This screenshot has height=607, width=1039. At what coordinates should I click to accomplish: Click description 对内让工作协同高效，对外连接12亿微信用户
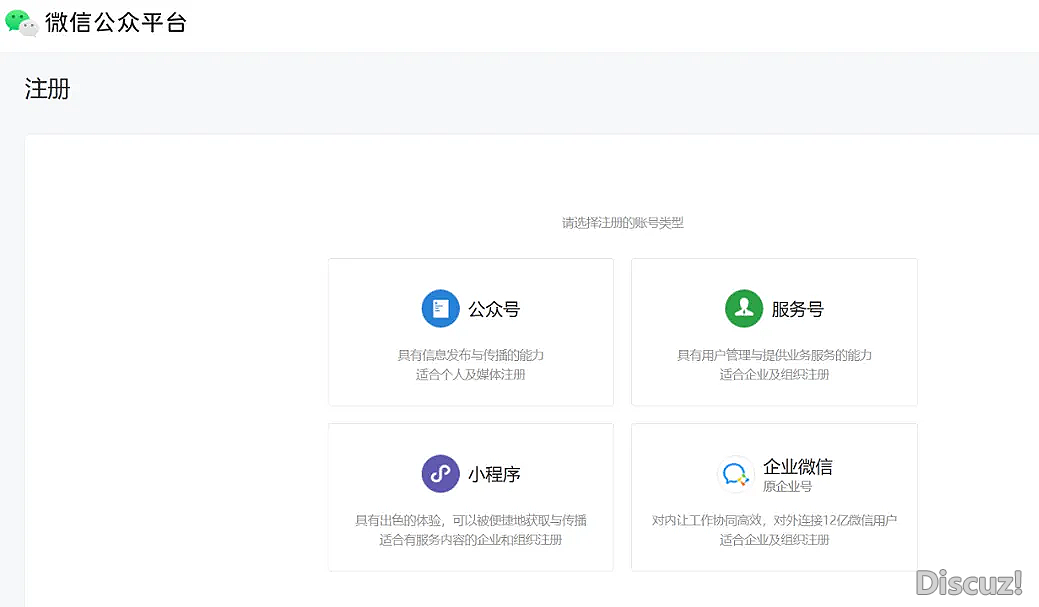coord(774,520)
